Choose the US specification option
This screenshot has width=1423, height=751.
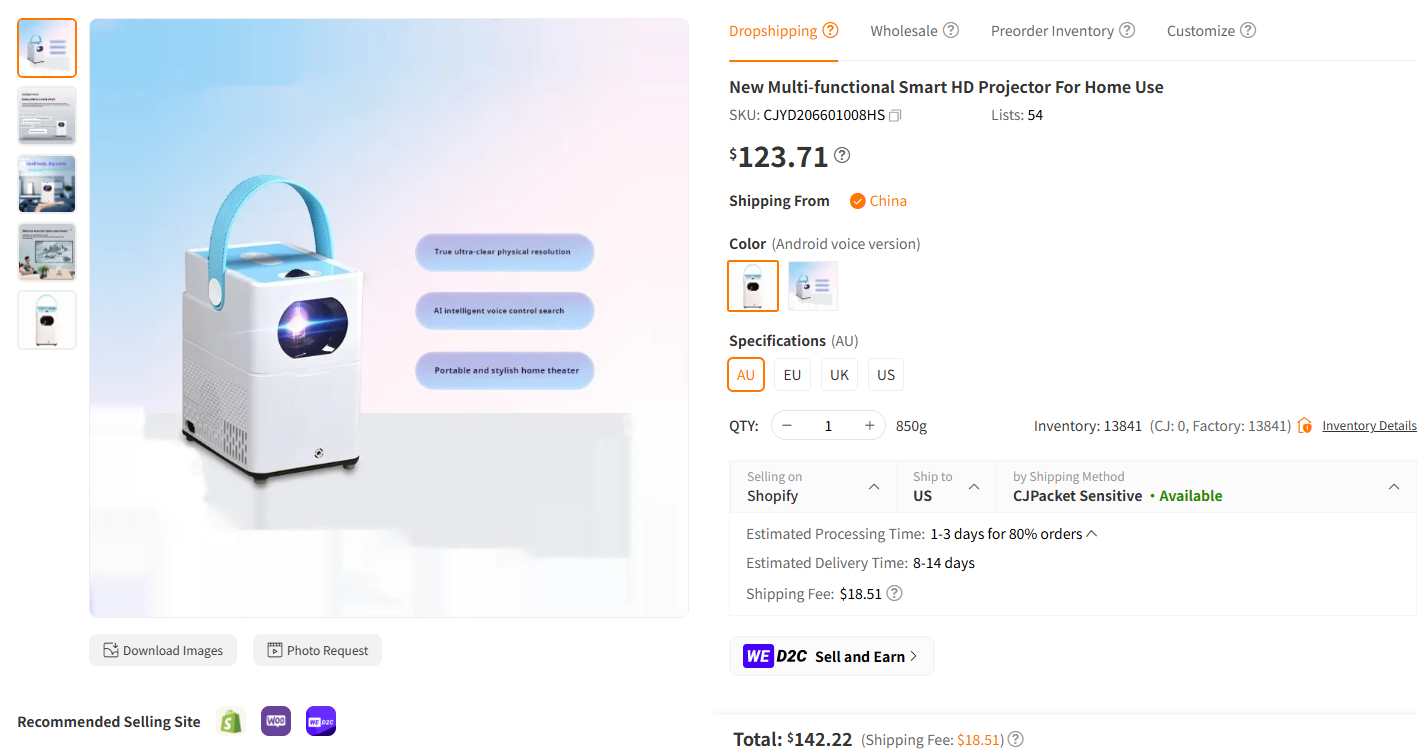click(x=886, y=375)
